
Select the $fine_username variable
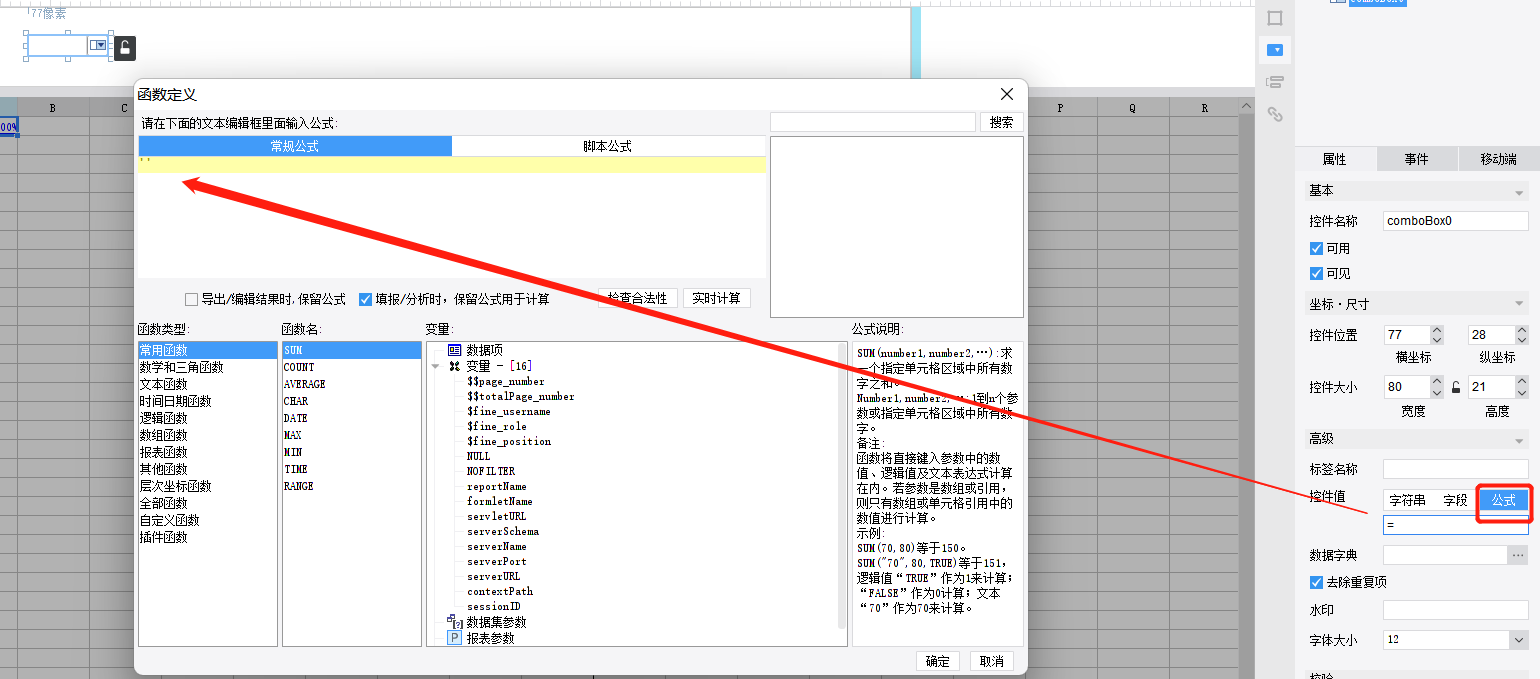[508, 411]
